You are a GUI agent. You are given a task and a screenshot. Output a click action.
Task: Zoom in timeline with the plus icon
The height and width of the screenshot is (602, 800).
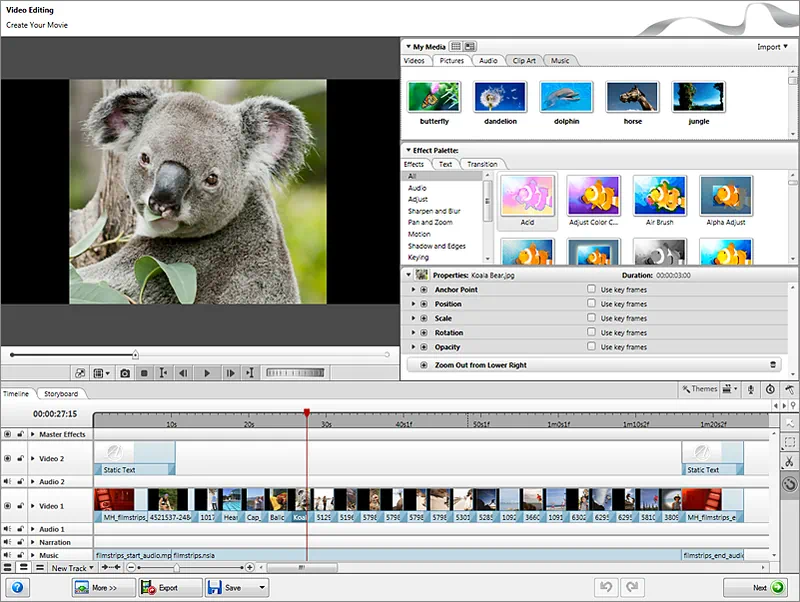point(249,567)
